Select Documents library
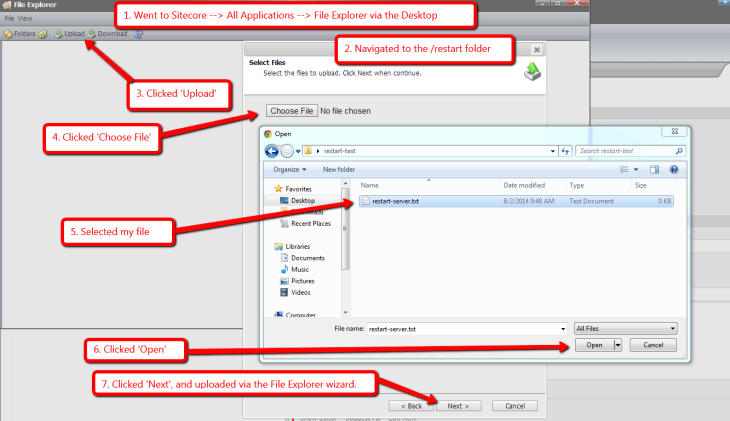 click(307, 258)
